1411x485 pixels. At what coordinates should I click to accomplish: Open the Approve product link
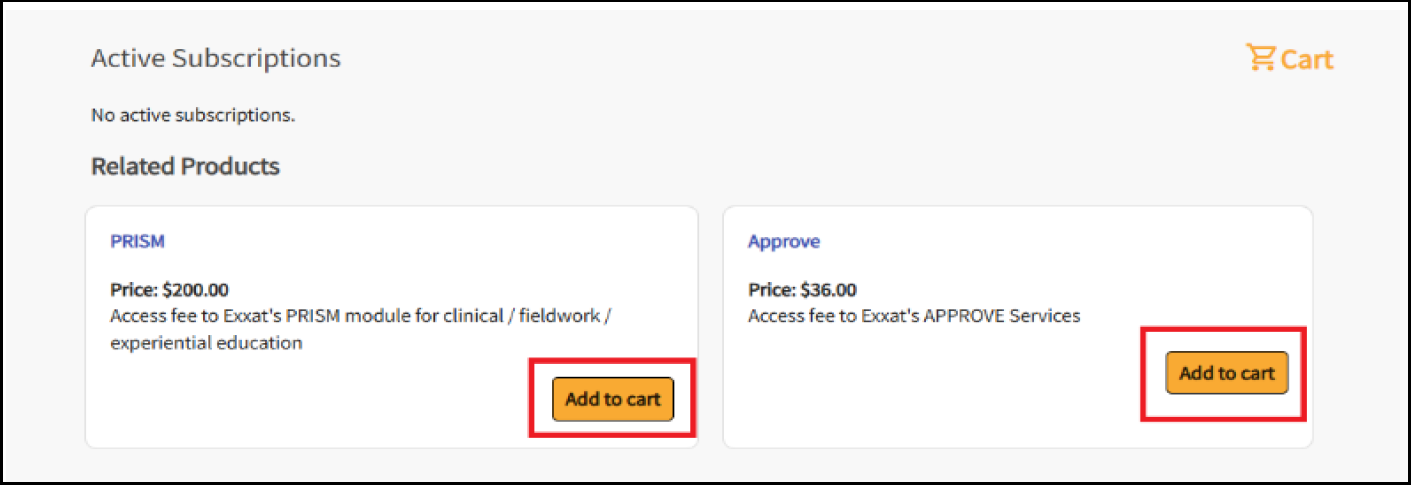784,241
